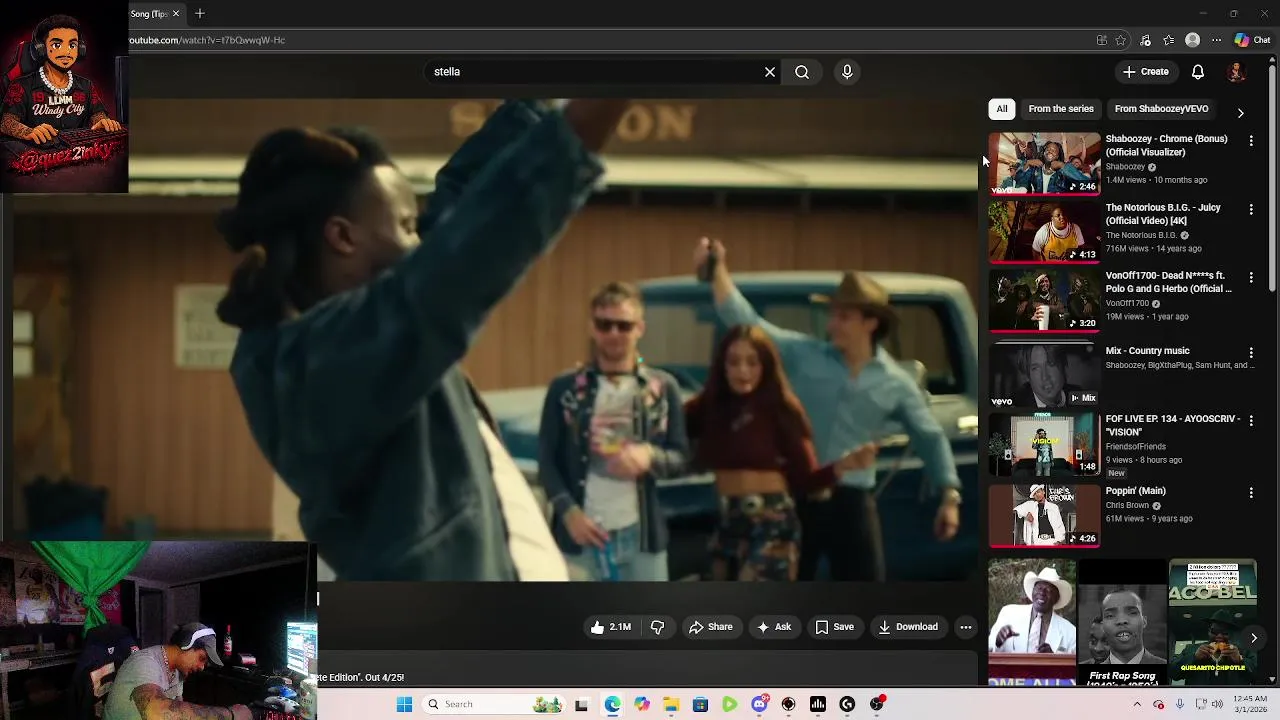Viewport: 1280px width, 720px height.
Task: Switch to Microsoft Edge on the taskbar
Action: pyautogui.click(x=612, y=704)
